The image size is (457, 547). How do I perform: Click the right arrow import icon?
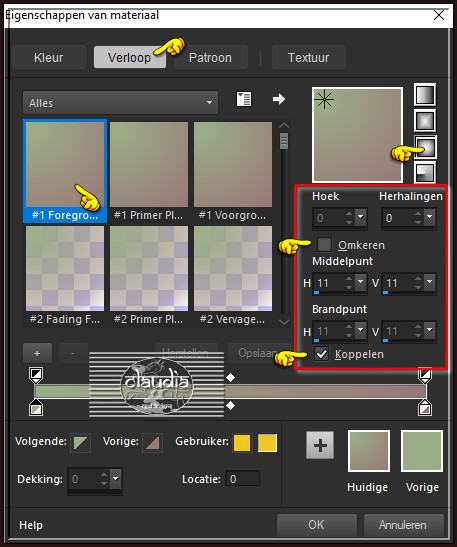coord(279,99)
